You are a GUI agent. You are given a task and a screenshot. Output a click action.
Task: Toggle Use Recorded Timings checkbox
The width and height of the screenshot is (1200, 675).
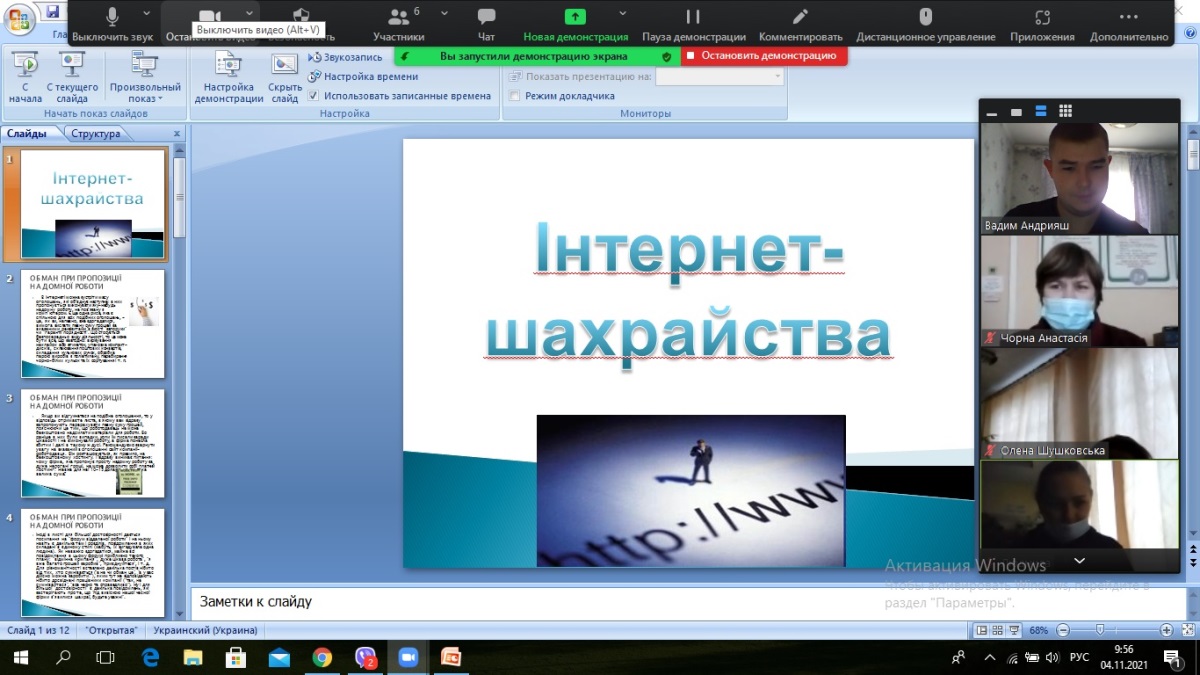314,96
